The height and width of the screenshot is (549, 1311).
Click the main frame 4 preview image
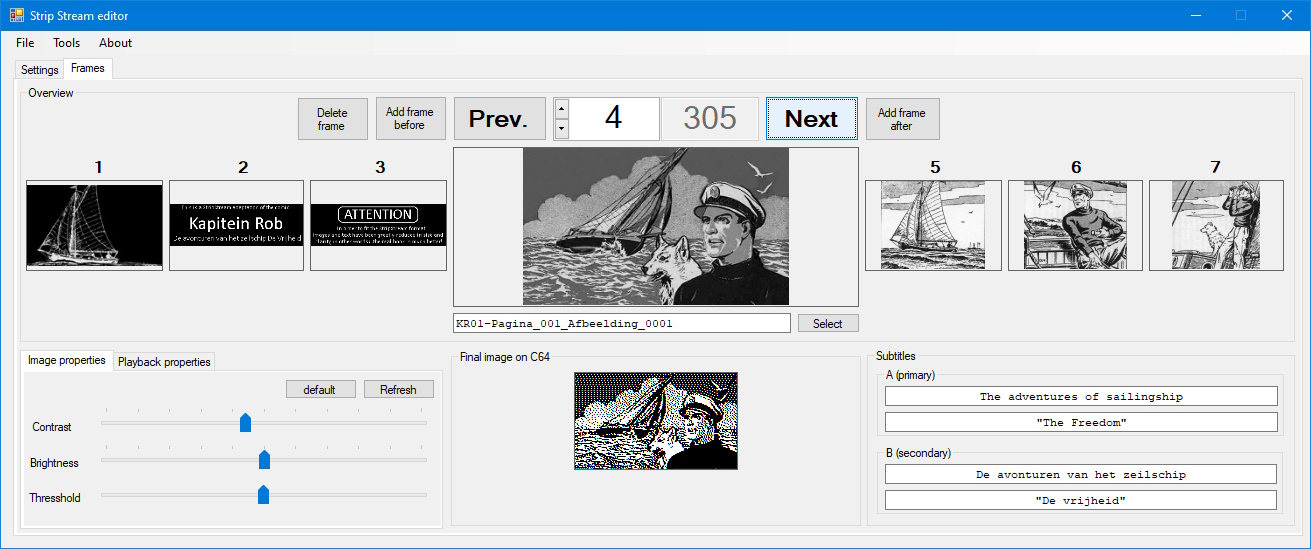[656, 227]
